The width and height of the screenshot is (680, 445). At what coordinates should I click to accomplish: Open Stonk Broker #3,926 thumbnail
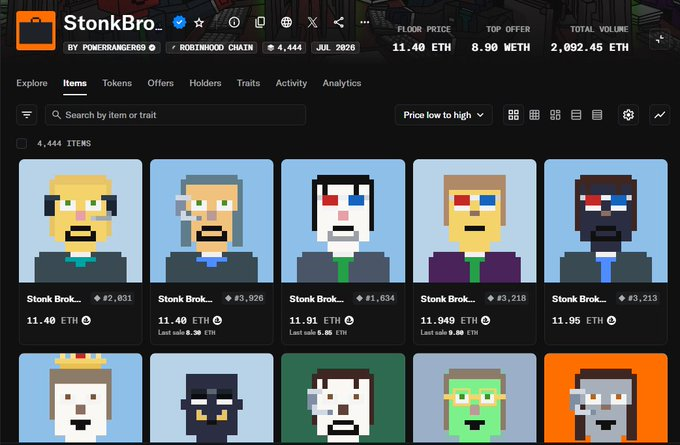(212, 221)
